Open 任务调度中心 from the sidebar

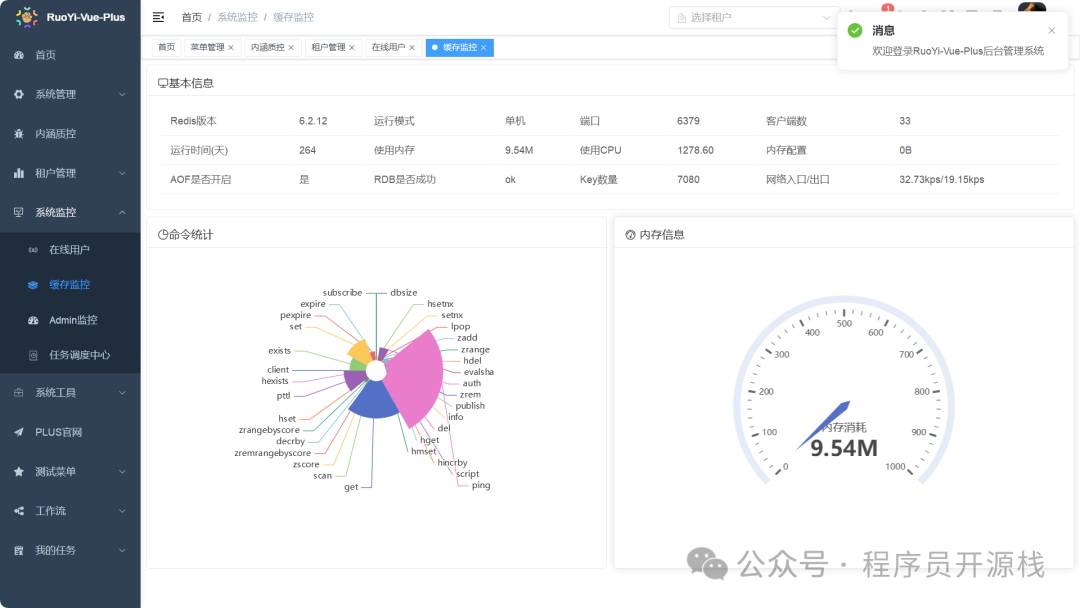(70, 355)
